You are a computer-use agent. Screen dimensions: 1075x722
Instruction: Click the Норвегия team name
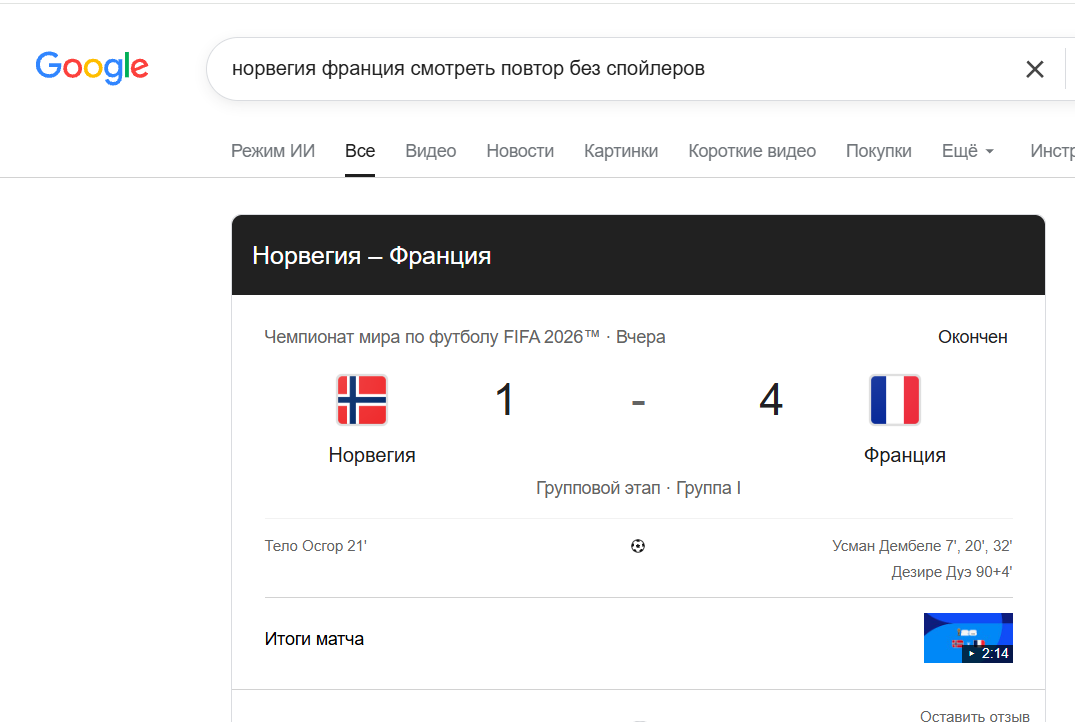point(372,455)
